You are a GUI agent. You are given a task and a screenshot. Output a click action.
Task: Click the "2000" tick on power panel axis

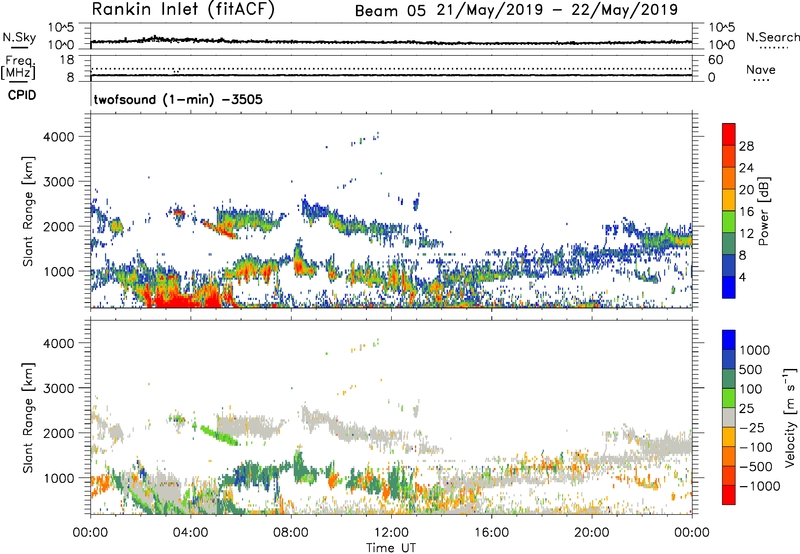click(x=58, y=226)
